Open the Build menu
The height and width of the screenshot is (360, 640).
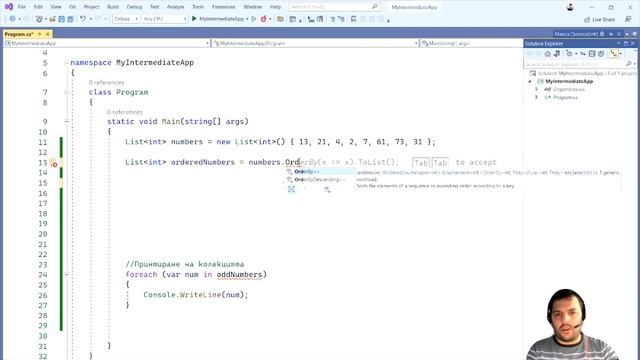[113, 7]
